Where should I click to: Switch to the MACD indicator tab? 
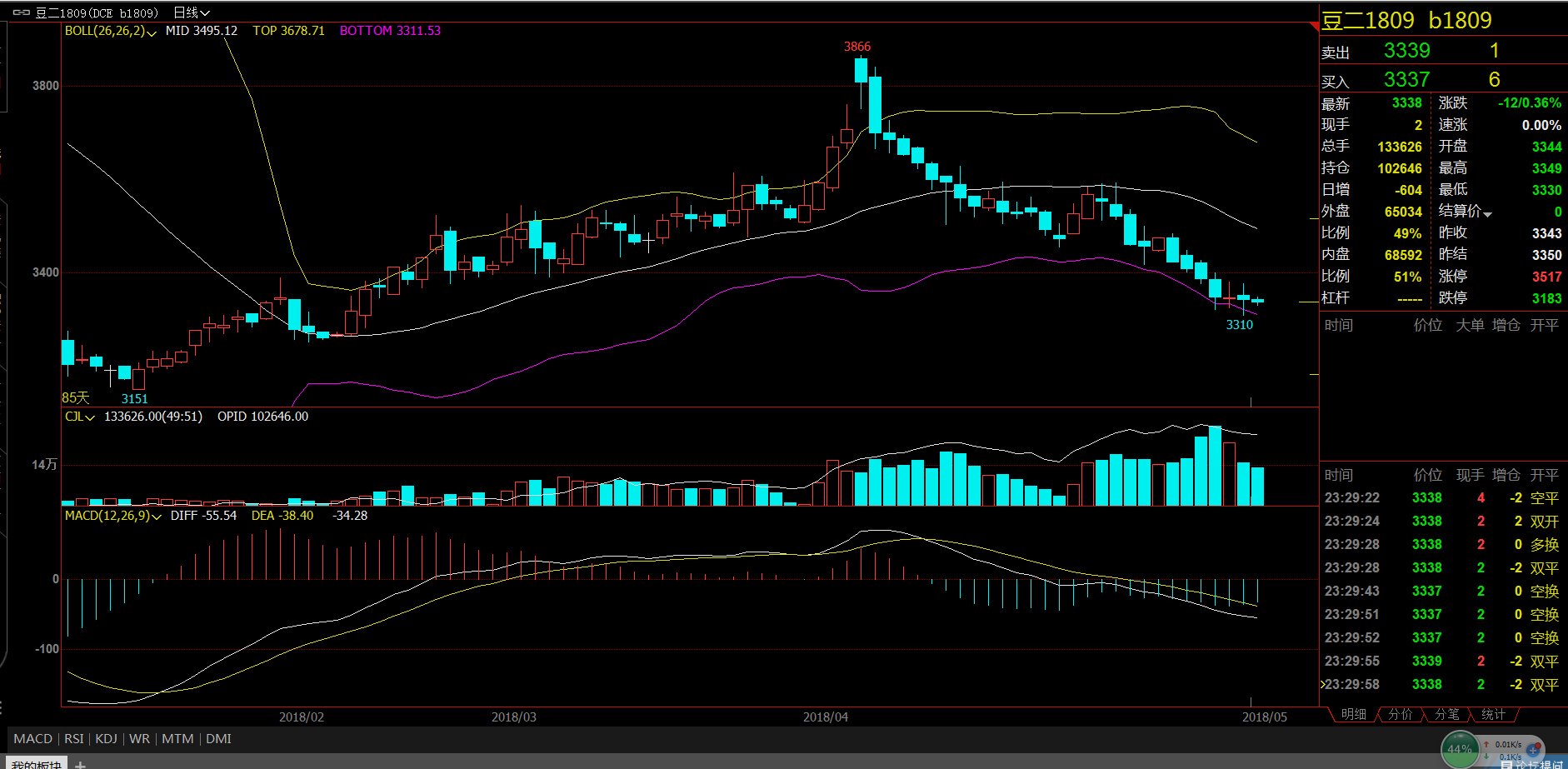(x=33, y=739)
